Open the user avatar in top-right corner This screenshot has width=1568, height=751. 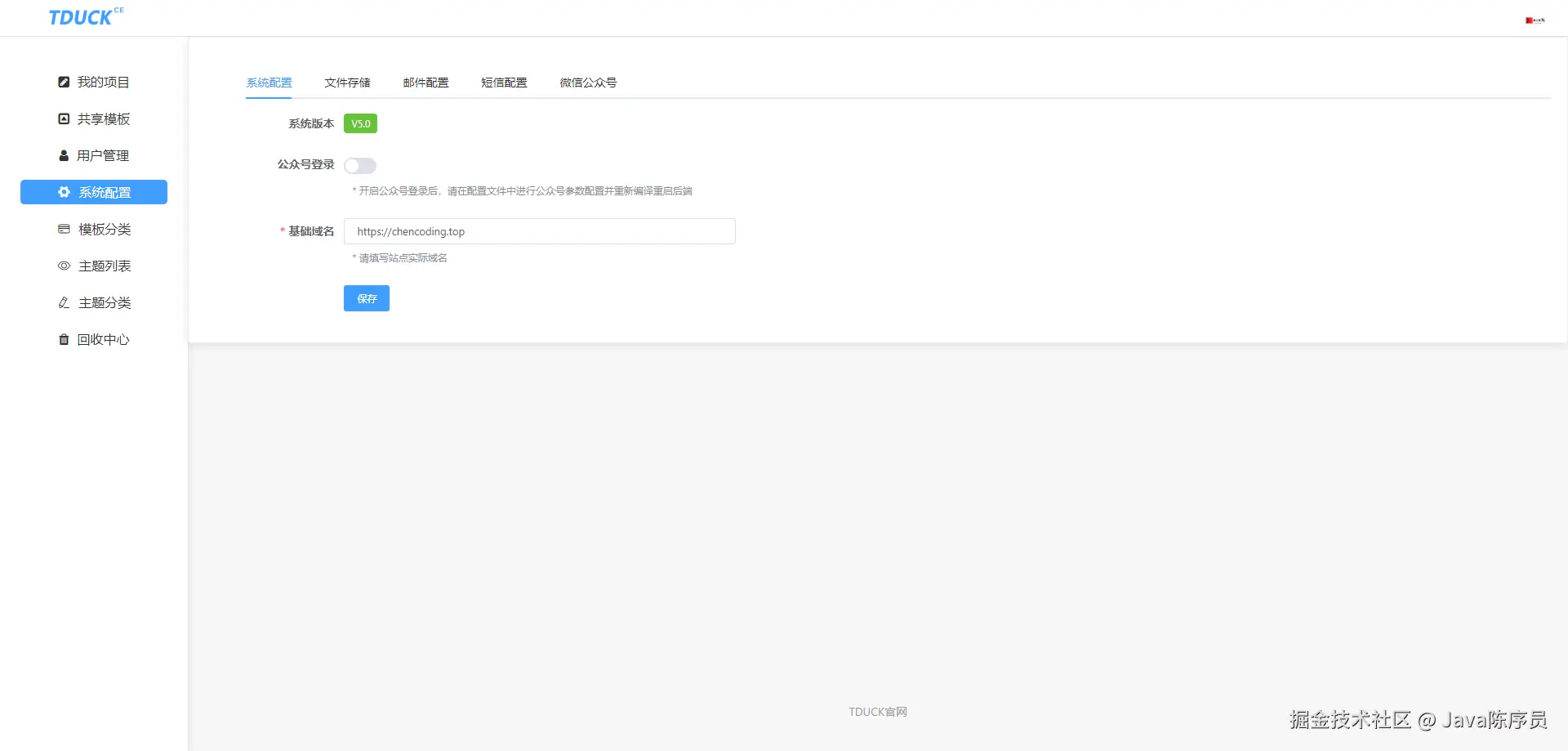click(1535, 20)
